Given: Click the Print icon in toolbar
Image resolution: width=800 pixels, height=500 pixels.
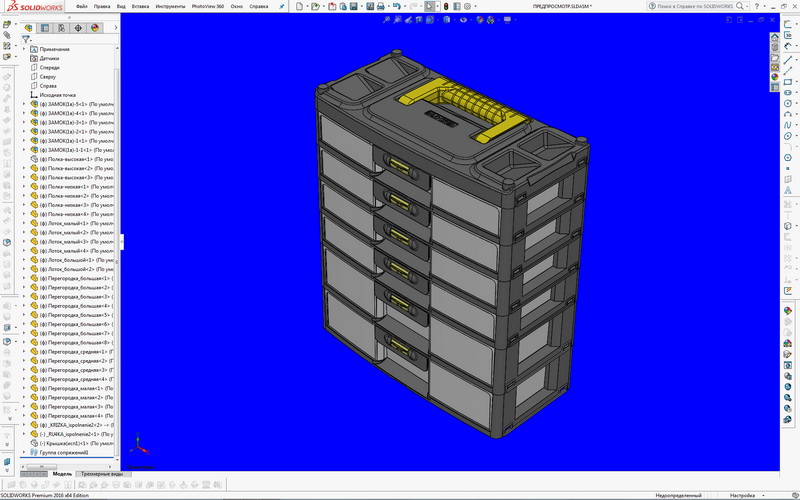Looking at the screenshot, I should 380,6.
